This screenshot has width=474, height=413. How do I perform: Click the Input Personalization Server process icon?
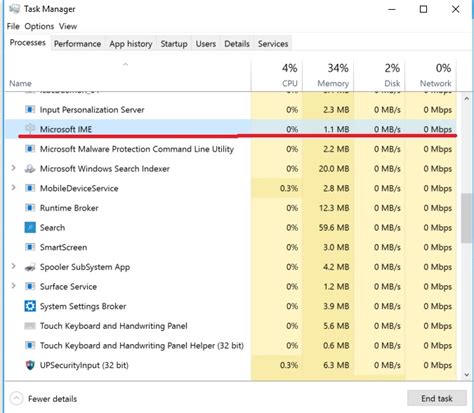(30, 110)
